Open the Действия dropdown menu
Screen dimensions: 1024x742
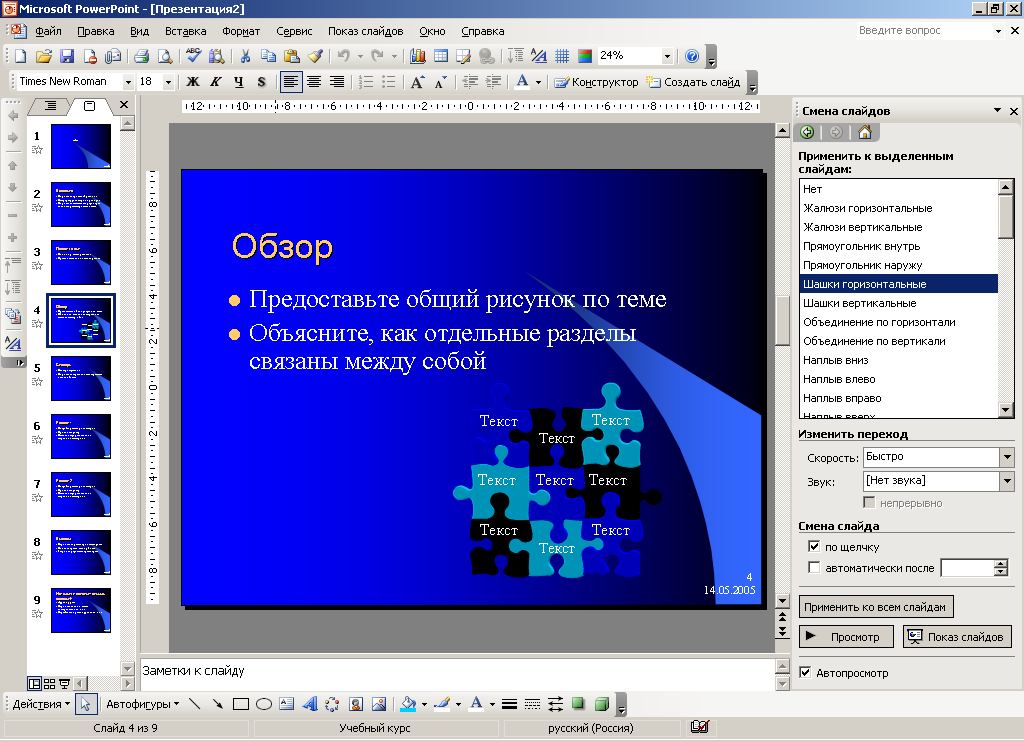[x=41, y=703]
